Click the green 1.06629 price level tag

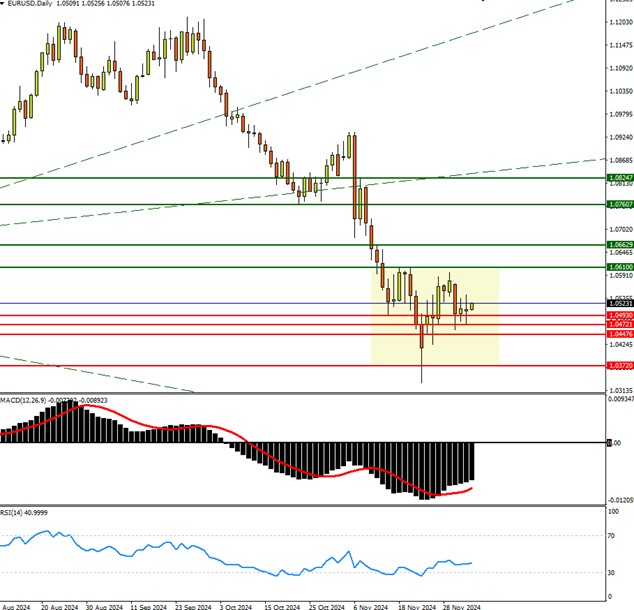[619, 244]
